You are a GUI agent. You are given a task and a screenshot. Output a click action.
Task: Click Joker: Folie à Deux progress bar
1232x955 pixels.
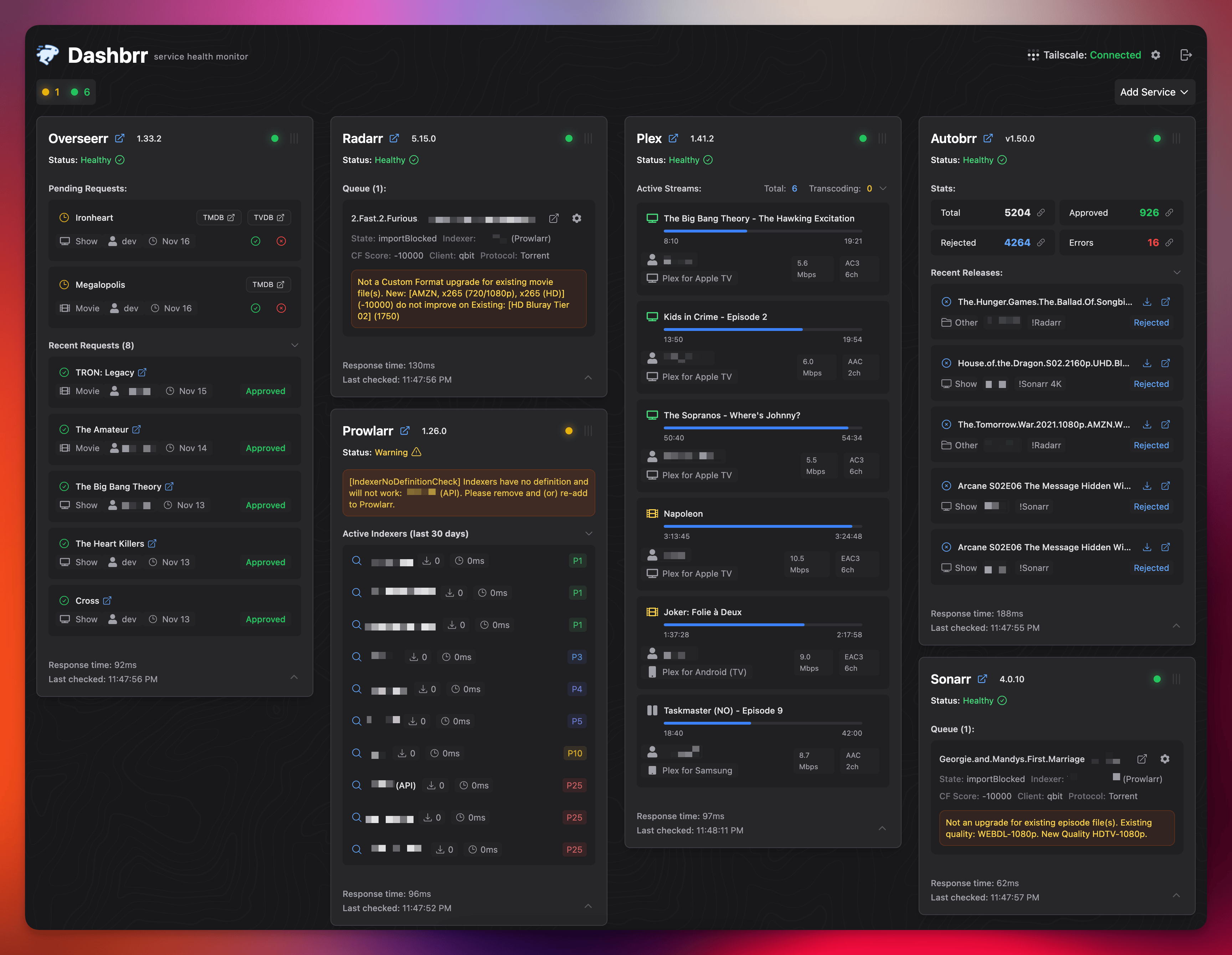pyautogui.click(x=763, y=625)
